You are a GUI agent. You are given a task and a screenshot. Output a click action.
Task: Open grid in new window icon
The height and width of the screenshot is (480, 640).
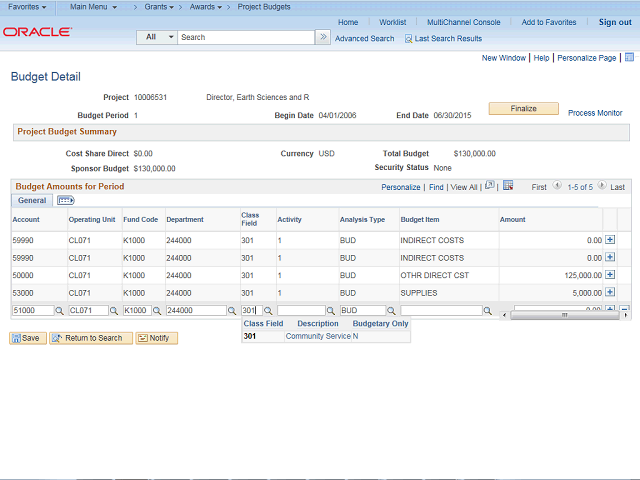tap(489, 186)
